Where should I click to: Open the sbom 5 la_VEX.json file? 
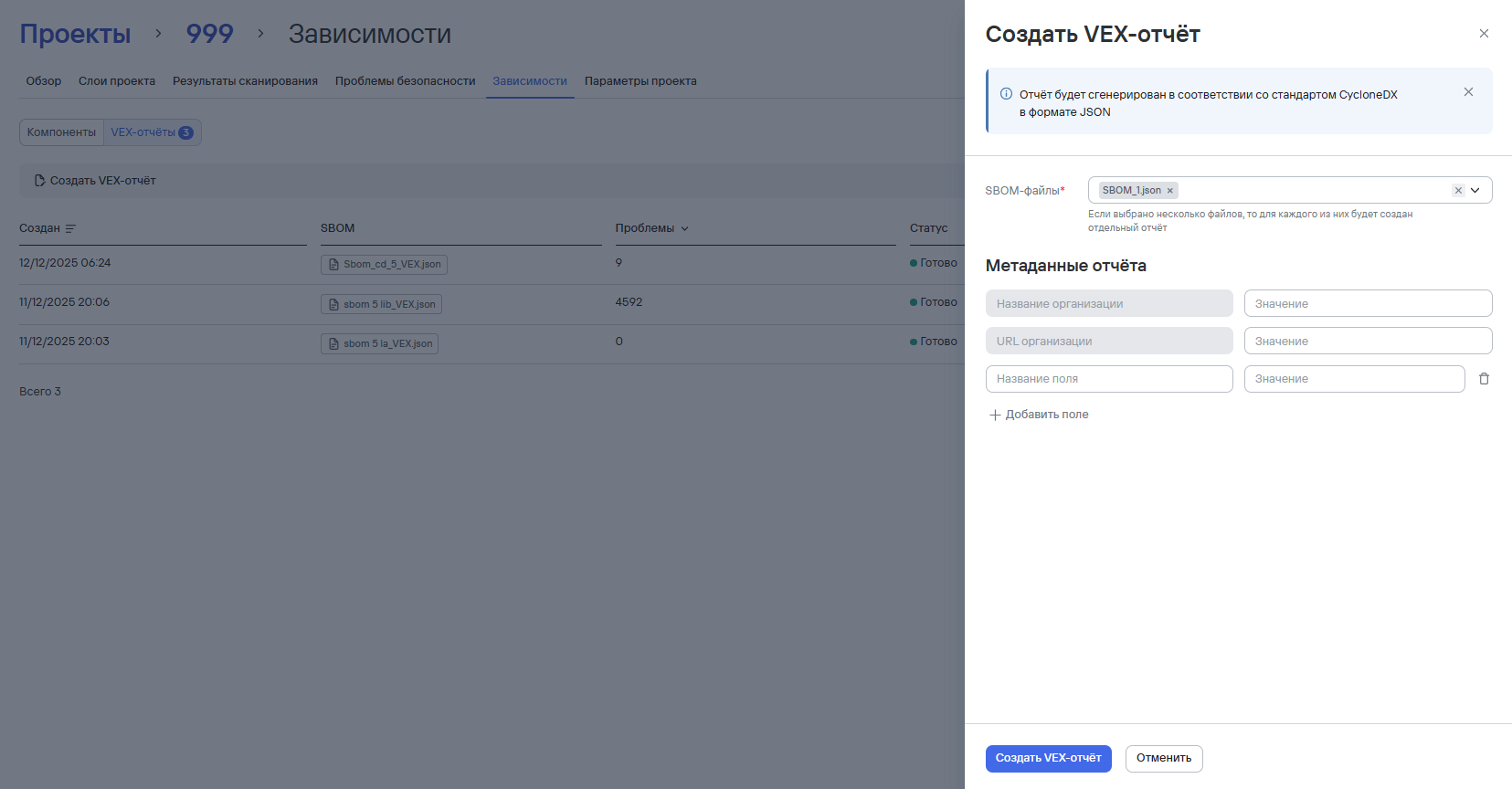pos(379,344)
